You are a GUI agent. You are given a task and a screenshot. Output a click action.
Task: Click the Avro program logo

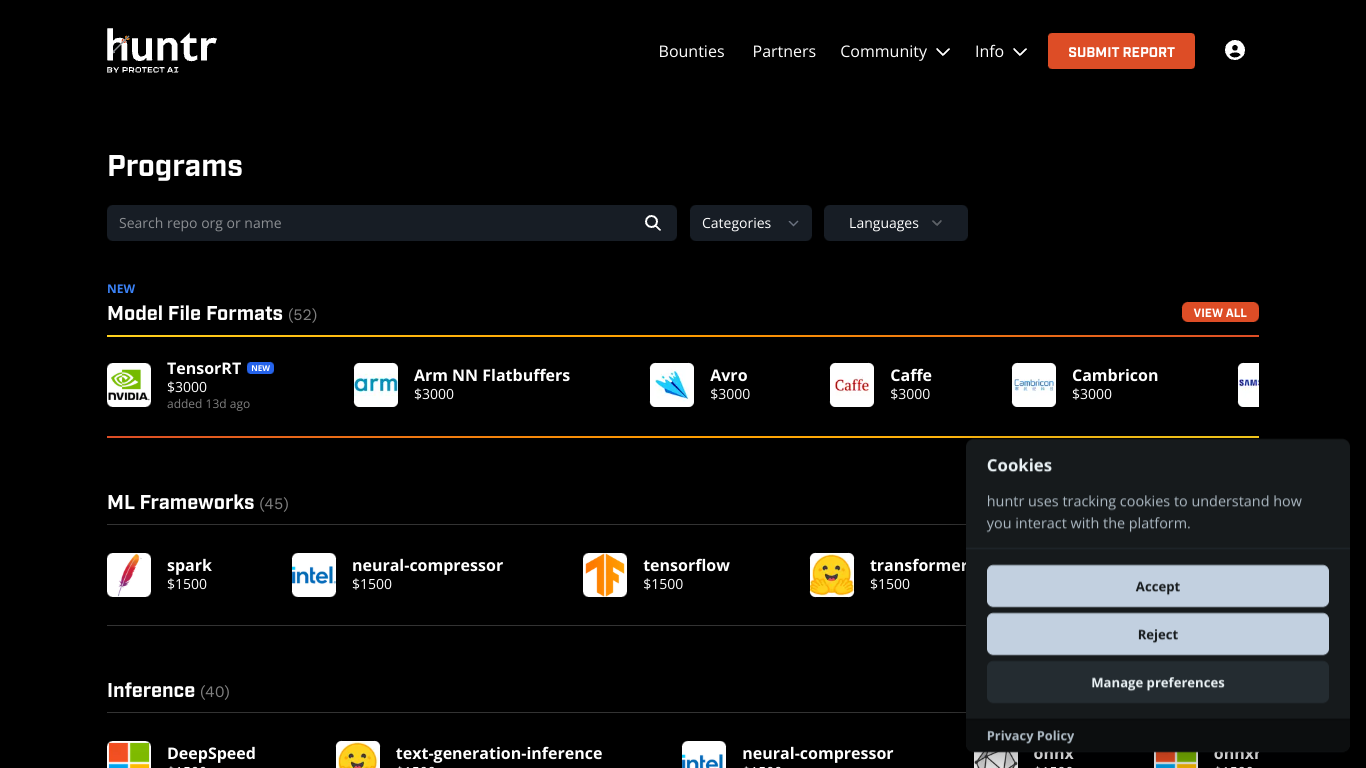point(672,385)
